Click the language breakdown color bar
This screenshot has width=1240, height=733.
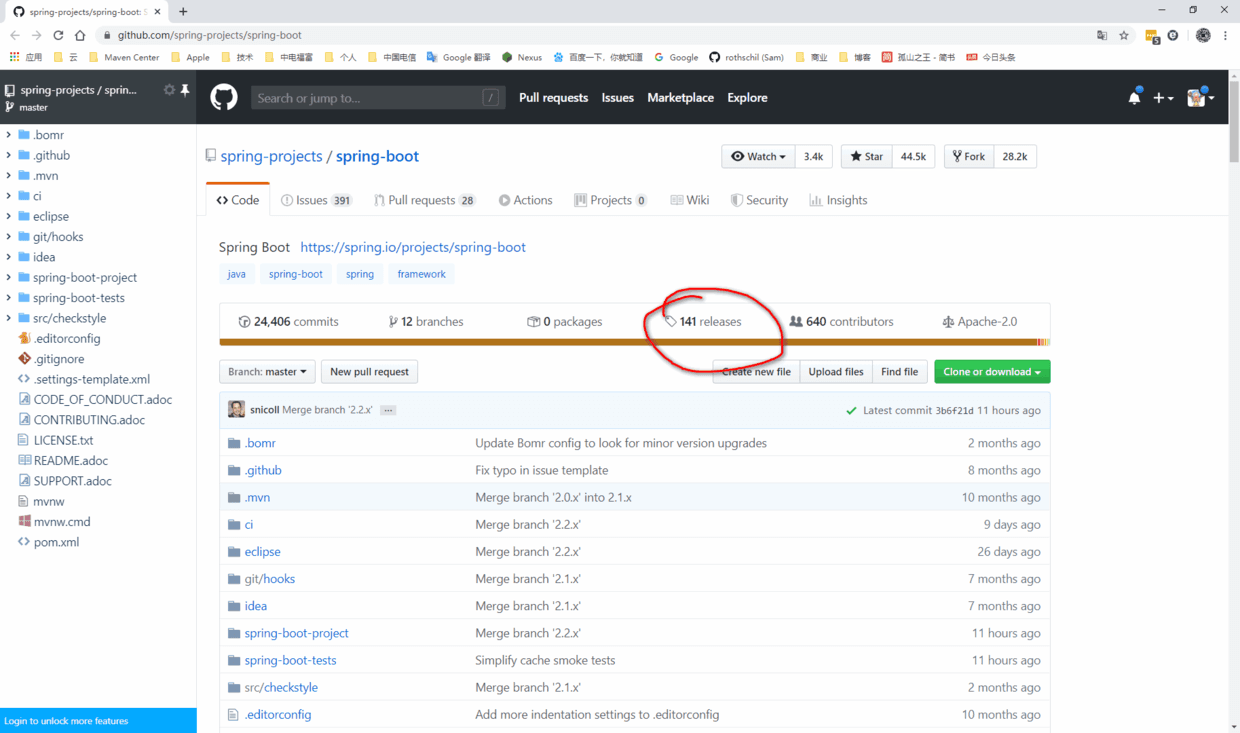tap(635, 343)
